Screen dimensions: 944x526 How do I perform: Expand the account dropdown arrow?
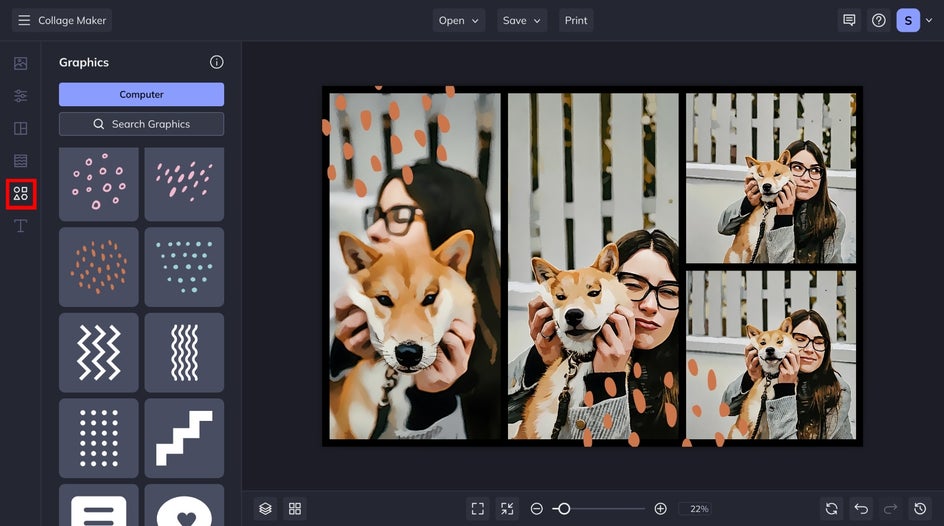click(929, 20)
